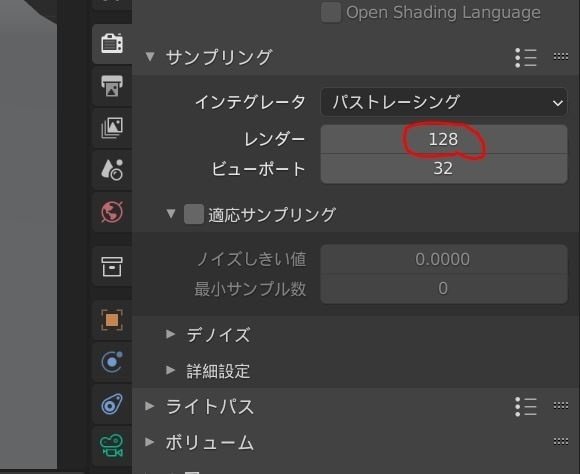The image size is (580, 474).
Task: Enable the Open Shading Language checkbox
Action: (x=331, y=13)
